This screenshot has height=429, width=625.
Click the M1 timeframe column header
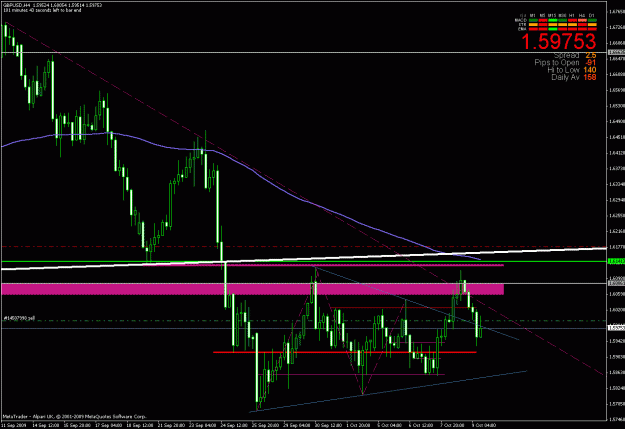pos(533,16)
